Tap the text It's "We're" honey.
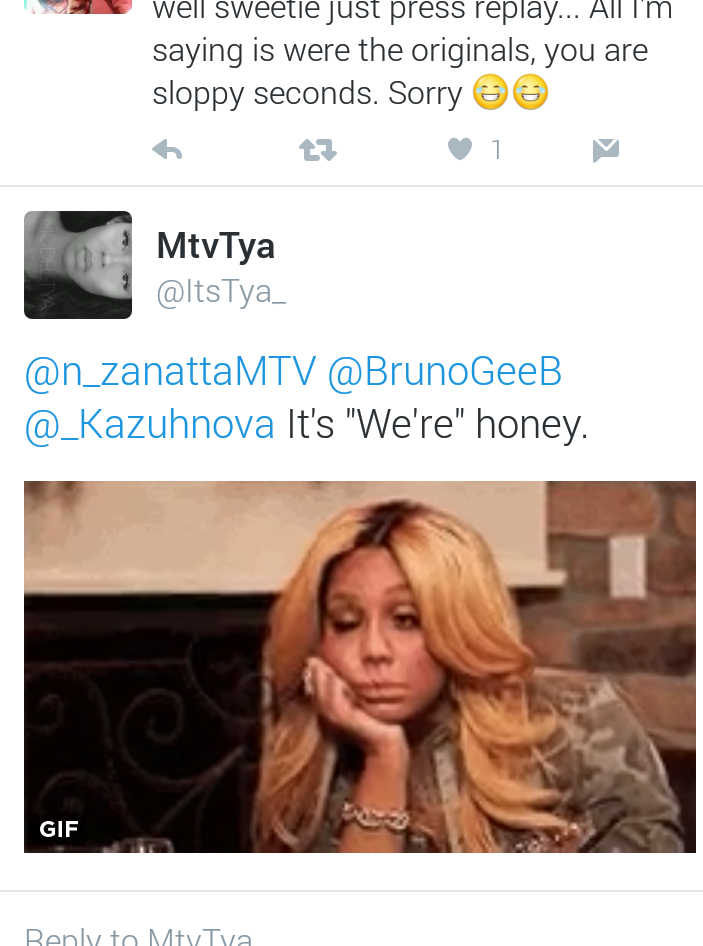This screenshot has width=703, height=946. 437,424
